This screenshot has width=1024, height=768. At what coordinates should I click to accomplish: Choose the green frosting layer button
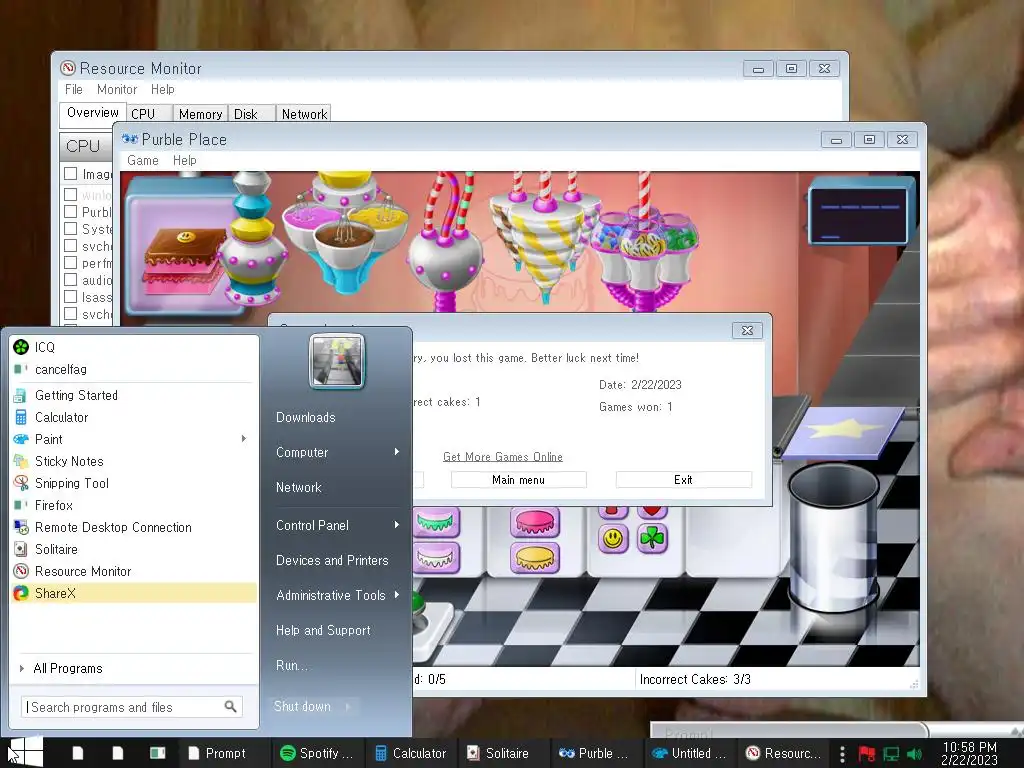pyautogui.click(x=435, y=522)
